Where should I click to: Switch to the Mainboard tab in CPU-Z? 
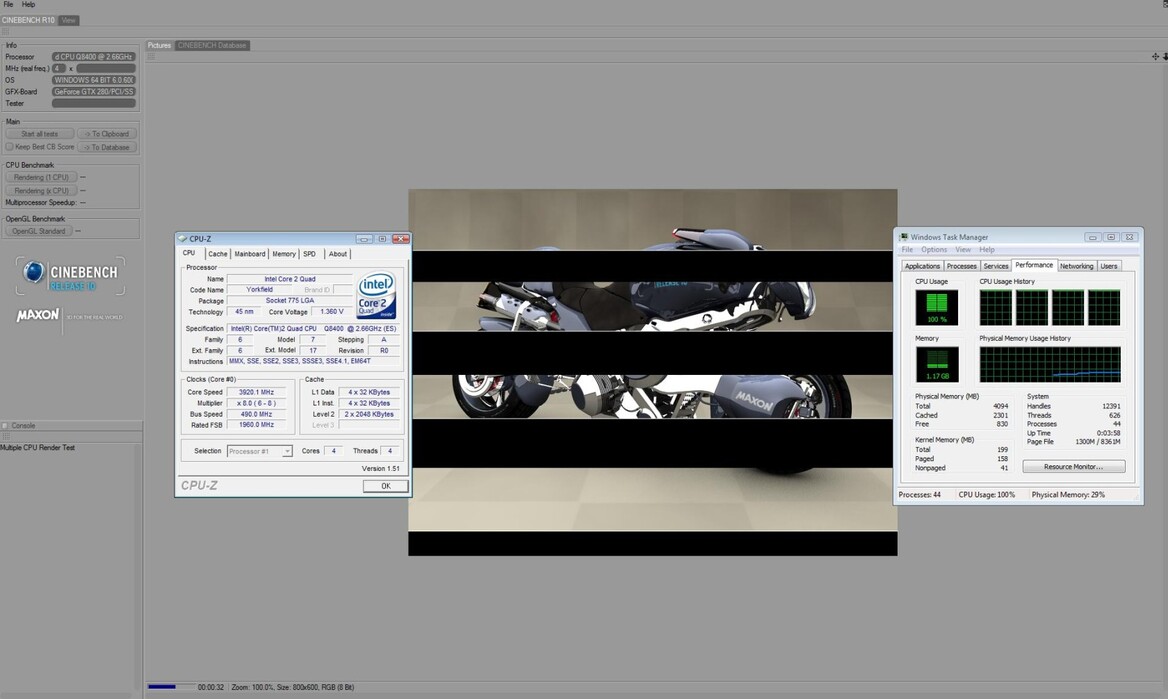coord(250,254)
